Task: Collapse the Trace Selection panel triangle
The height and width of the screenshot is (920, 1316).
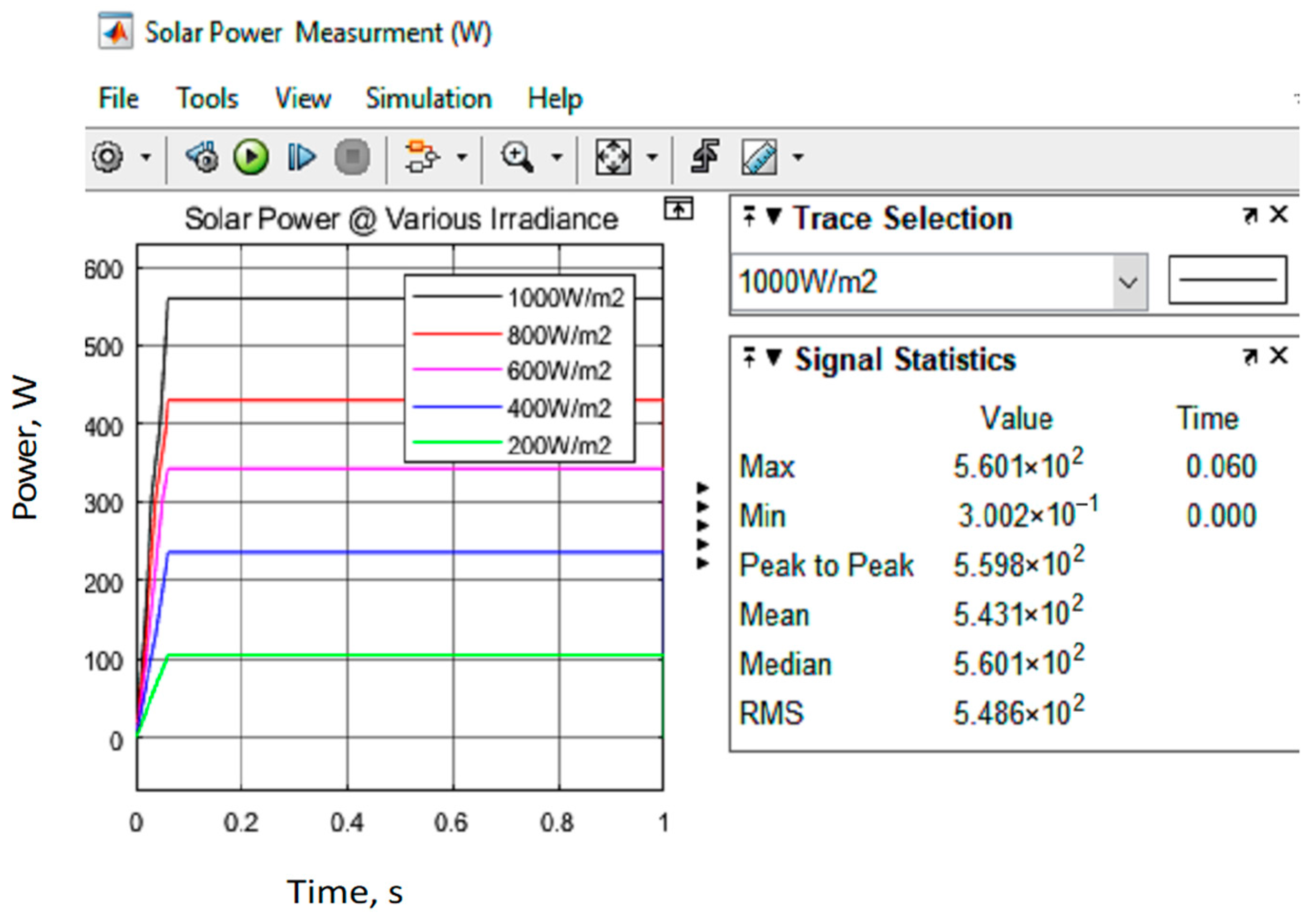Action: click(x=774, y=216)
